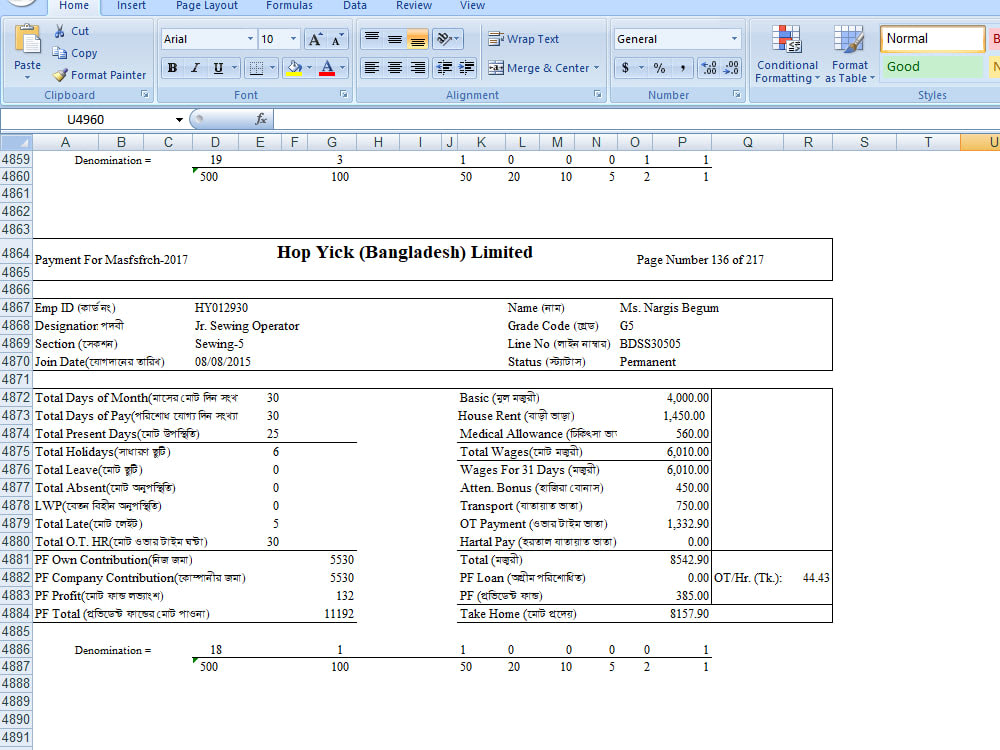1000x750 pixels.
Task: Click the Shrink Font icon
Action: point(337,40)
